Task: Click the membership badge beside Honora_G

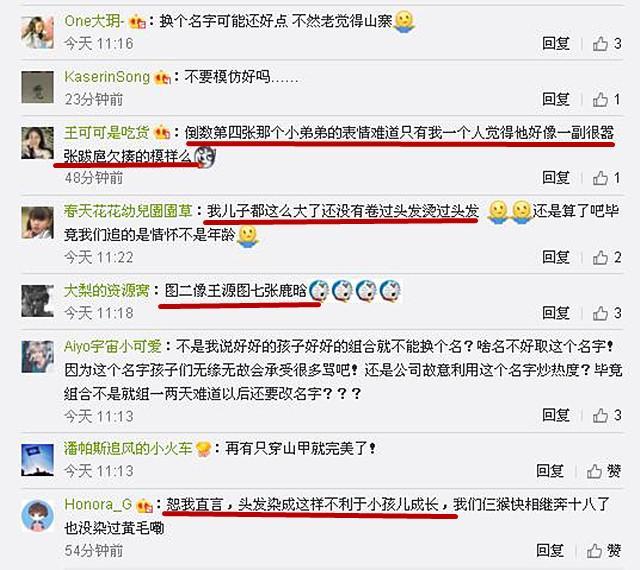Action: click(144, 505)
